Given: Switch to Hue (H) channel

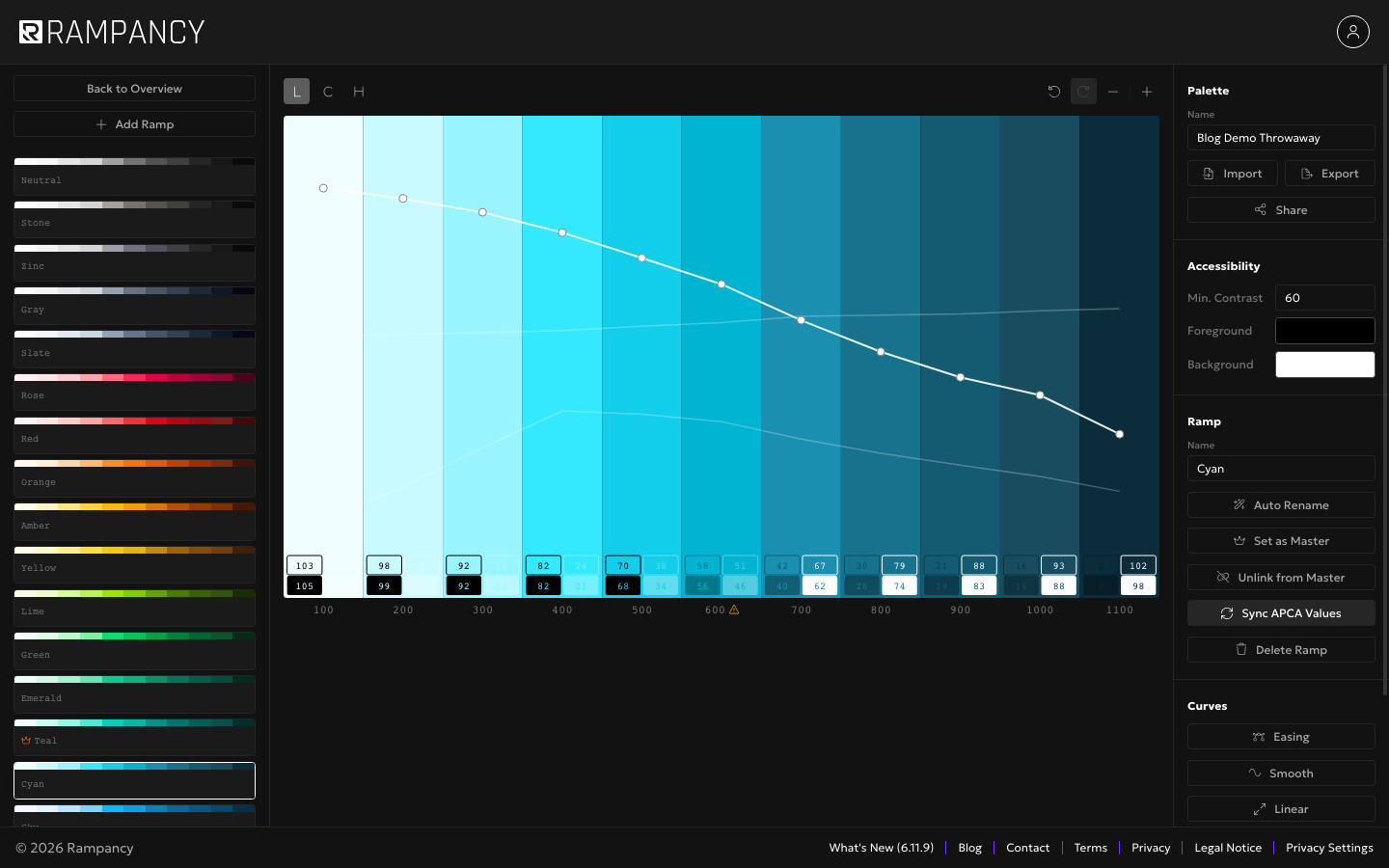Looking at the screenshot, I should (x=359, y=92).
